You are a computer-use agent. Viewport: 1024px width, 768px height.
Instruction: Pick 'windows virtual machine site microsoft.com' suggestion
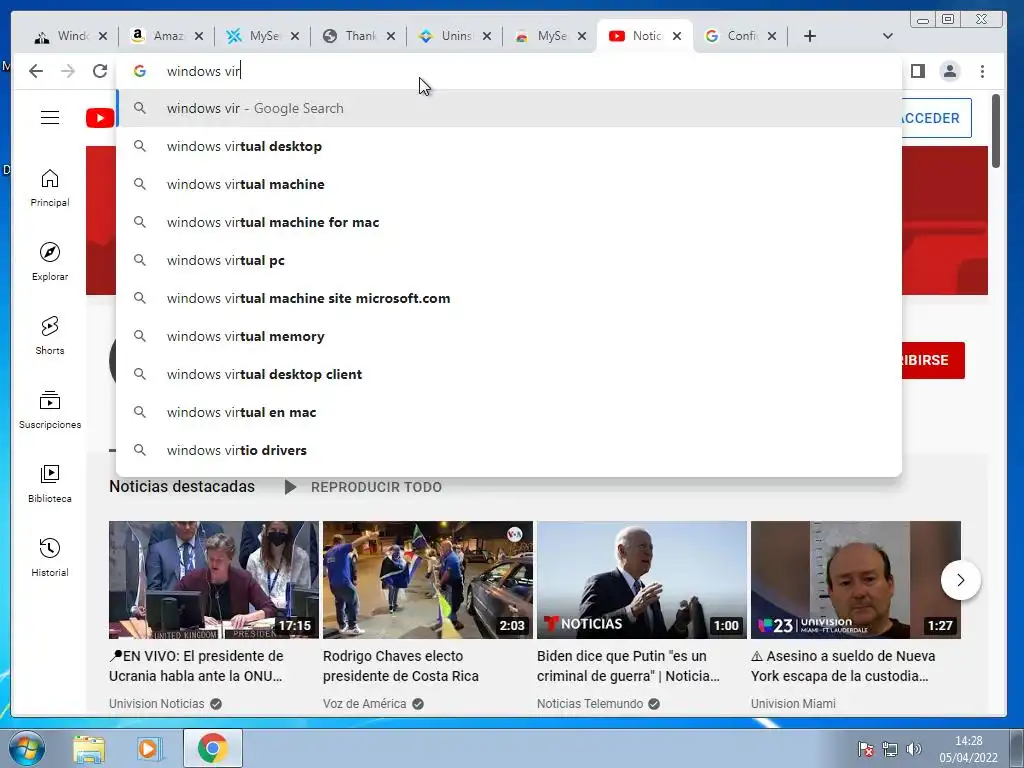(x=509, y=298)
